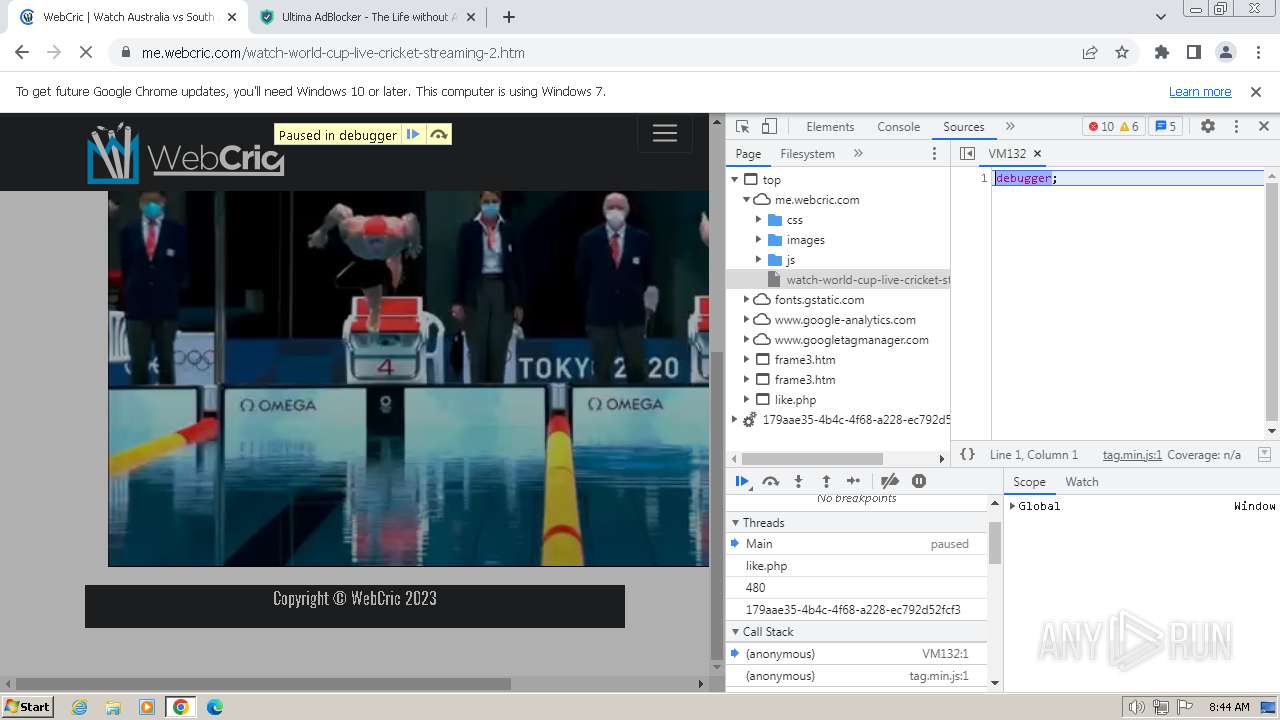Collapse the top frame tree node
The height and width of the screenshot is (720, 1280).
(x=735, y=180)
